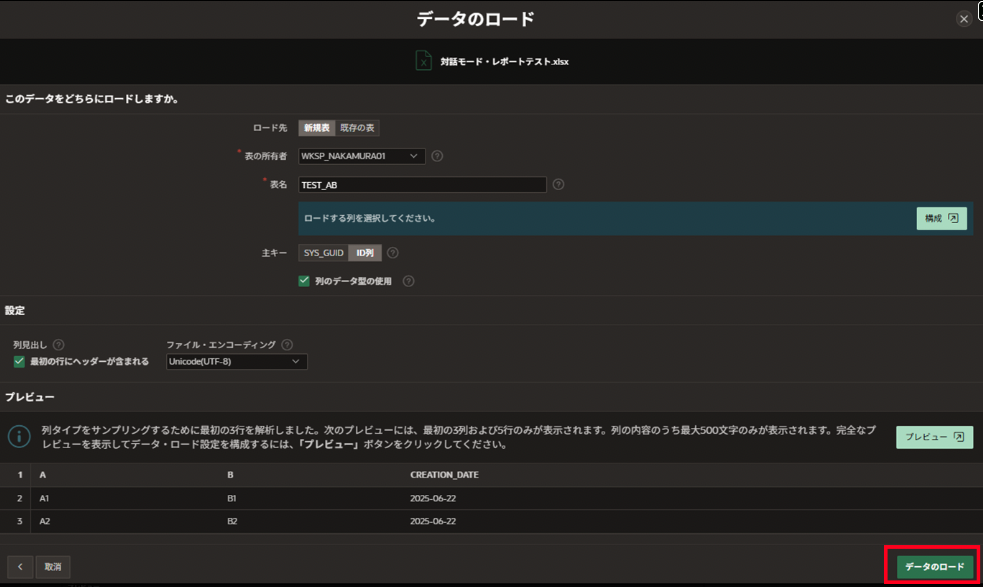Click the Excel file icon at top
Image resolution: width=983 pixels, height=587 pixels.
point(424,61)
